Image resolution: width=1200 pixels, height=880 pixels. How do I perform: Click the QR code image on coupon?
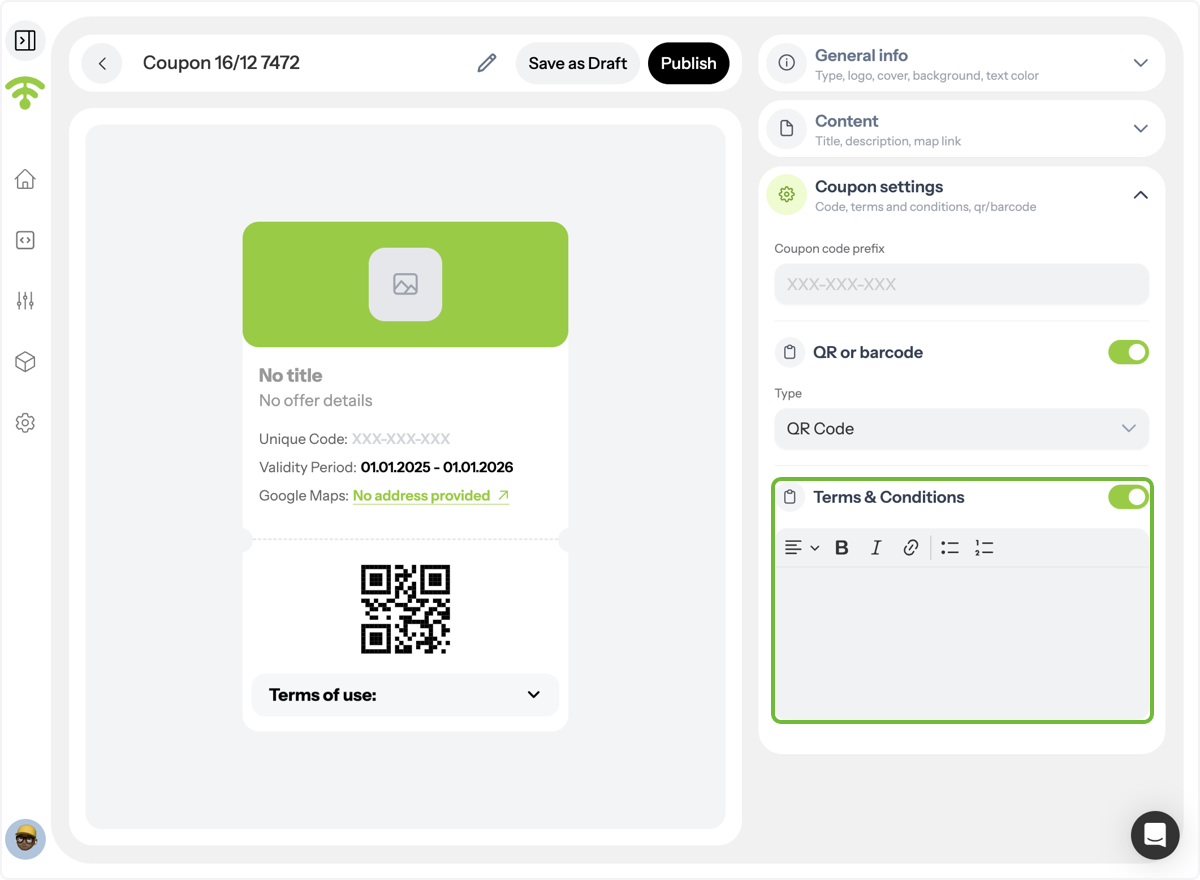(405, 609)
